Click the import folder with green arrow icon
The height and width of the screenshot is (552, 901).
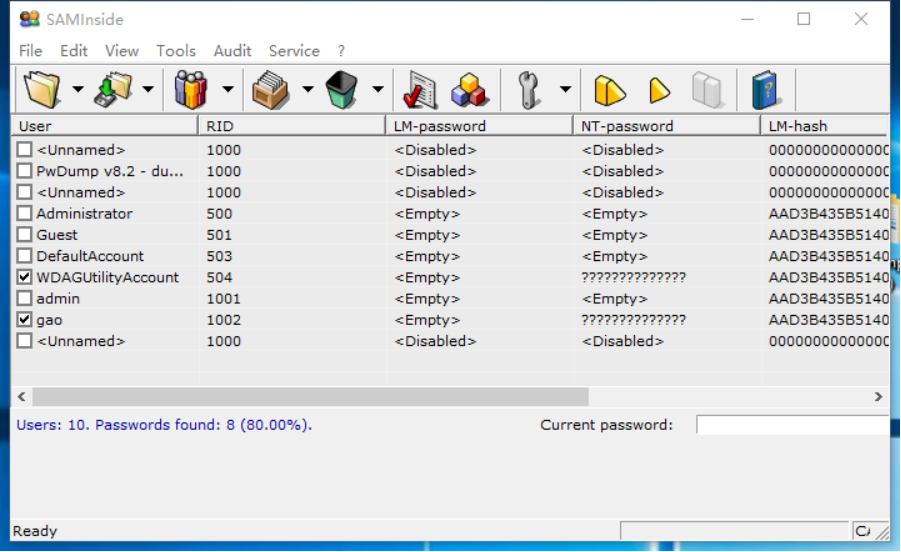pos(113,90)
